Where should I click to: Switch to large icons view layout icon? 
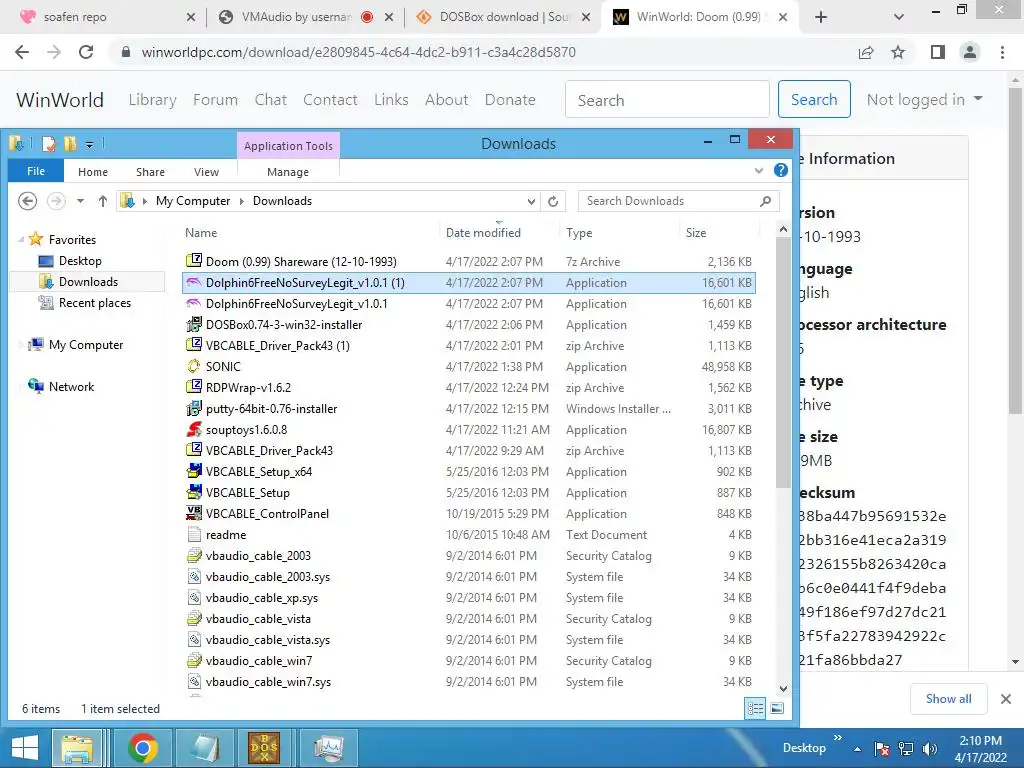pyautogui.click(x=777, y=709)
